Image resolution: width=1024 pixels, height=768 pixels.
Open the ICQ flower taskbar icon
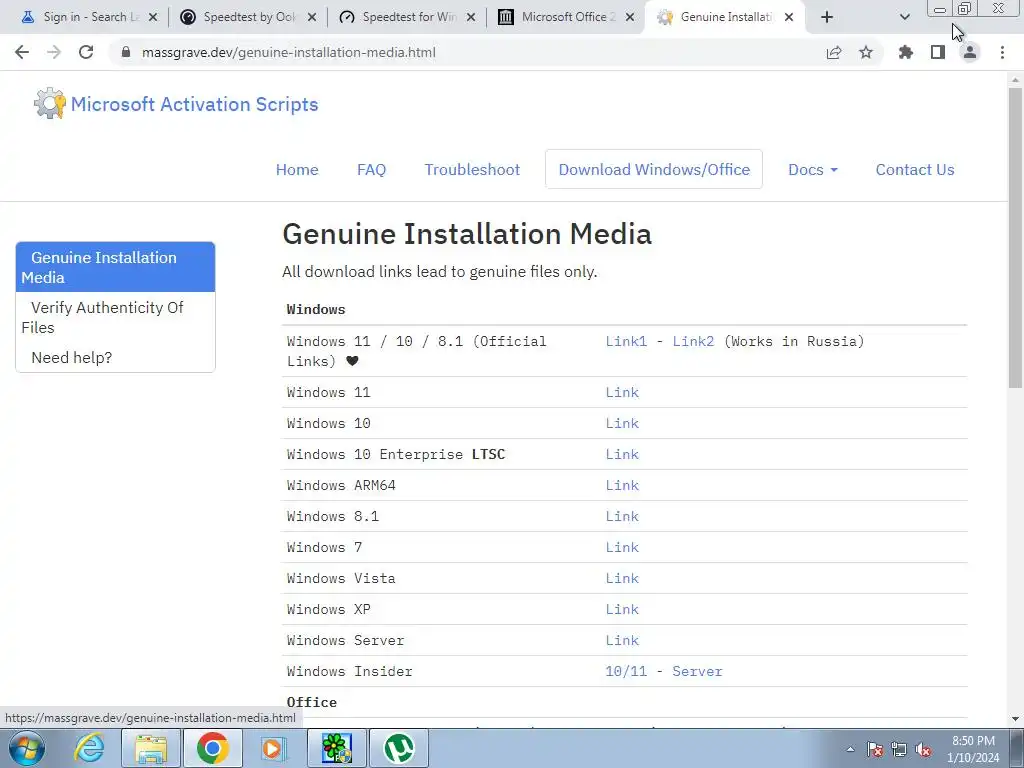tap(337, 748)
